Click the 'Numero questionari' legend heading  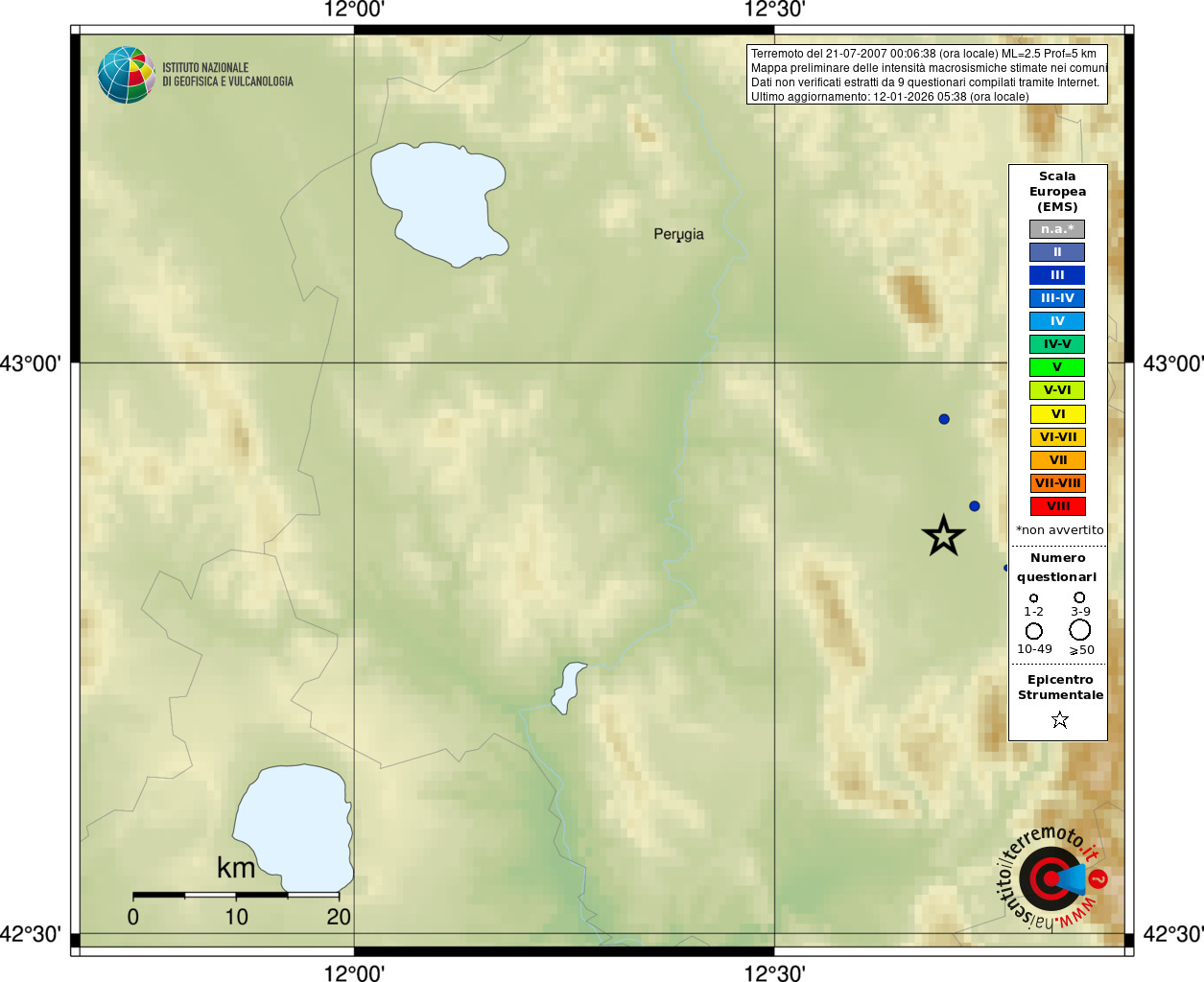click(x=1057, y=568)
